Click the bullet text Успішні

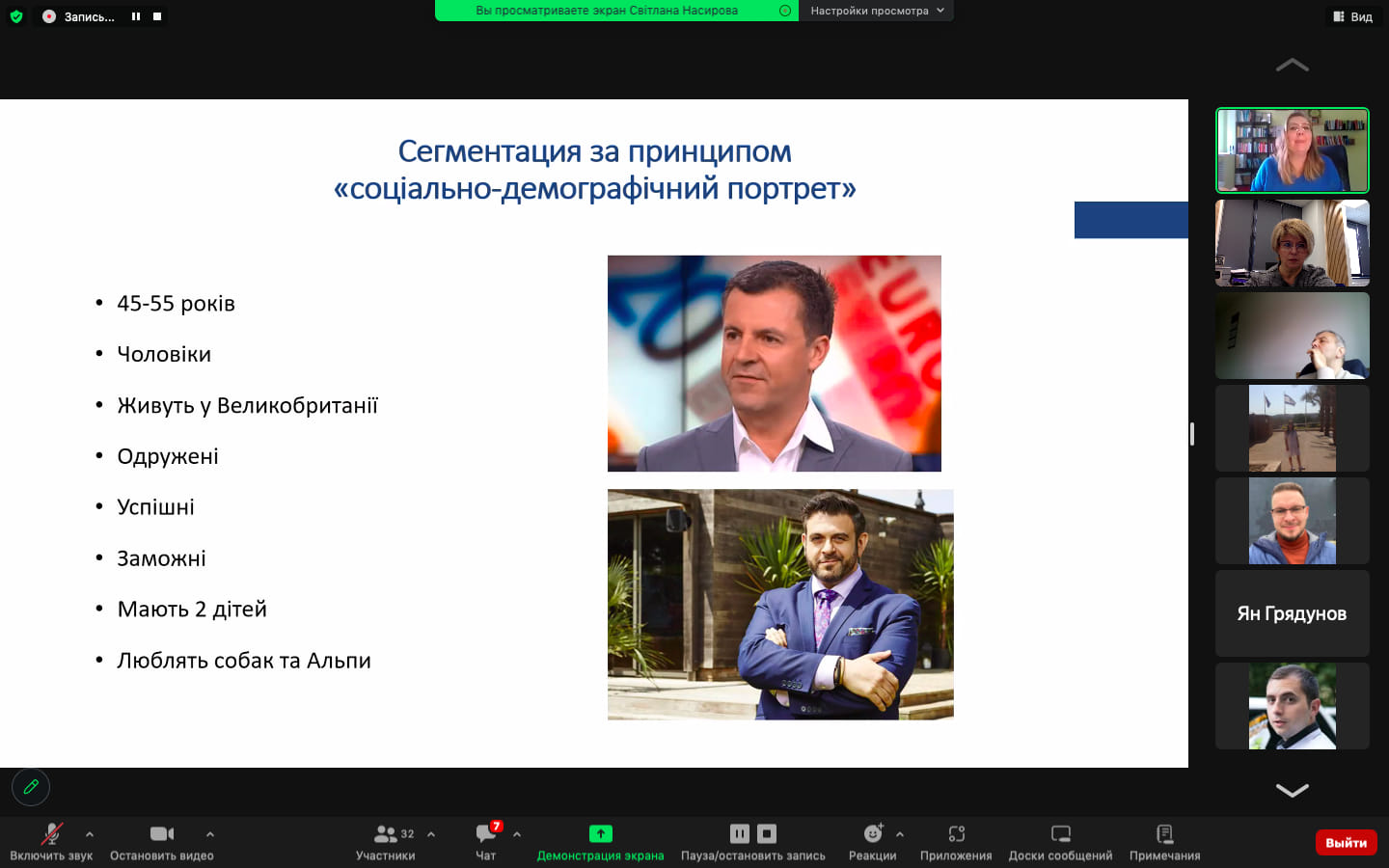(156, 507)
